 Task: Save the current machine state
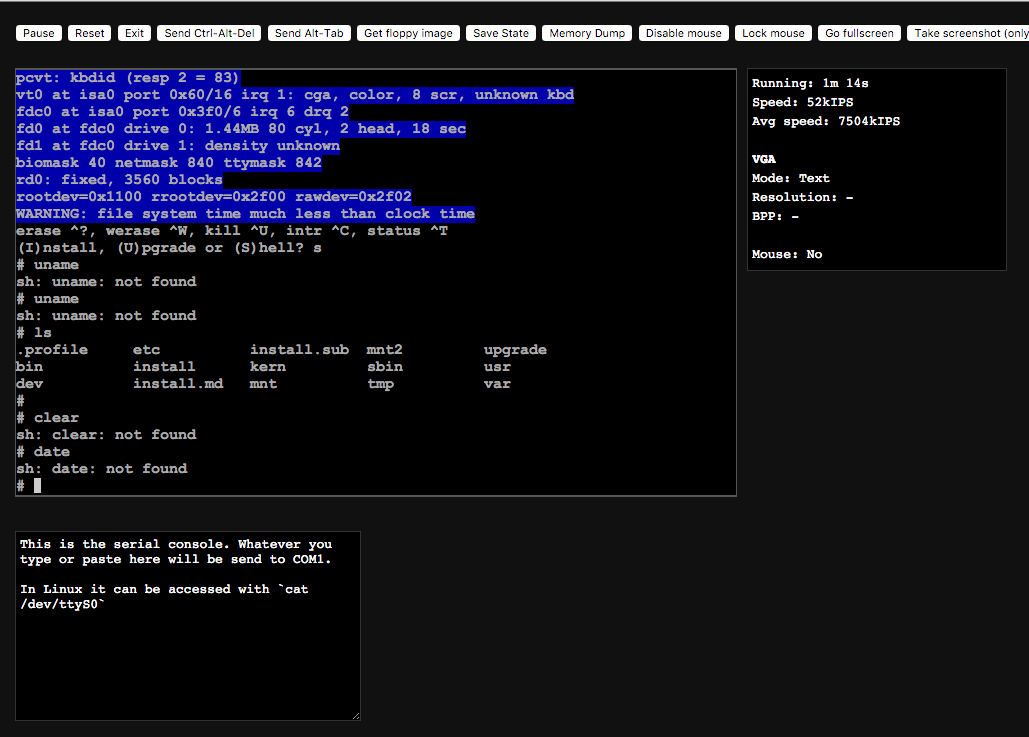[500, 32]
